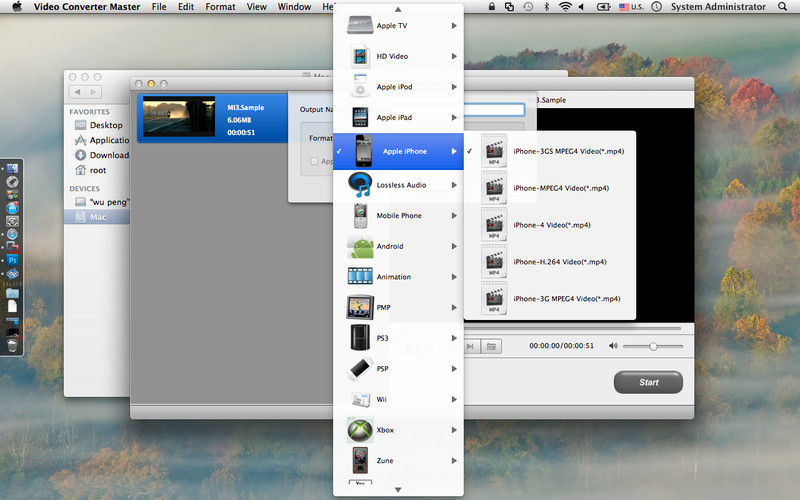Click the Zune player icon
Viewport: 800px width, 500px height.
(x=360, y=460)
